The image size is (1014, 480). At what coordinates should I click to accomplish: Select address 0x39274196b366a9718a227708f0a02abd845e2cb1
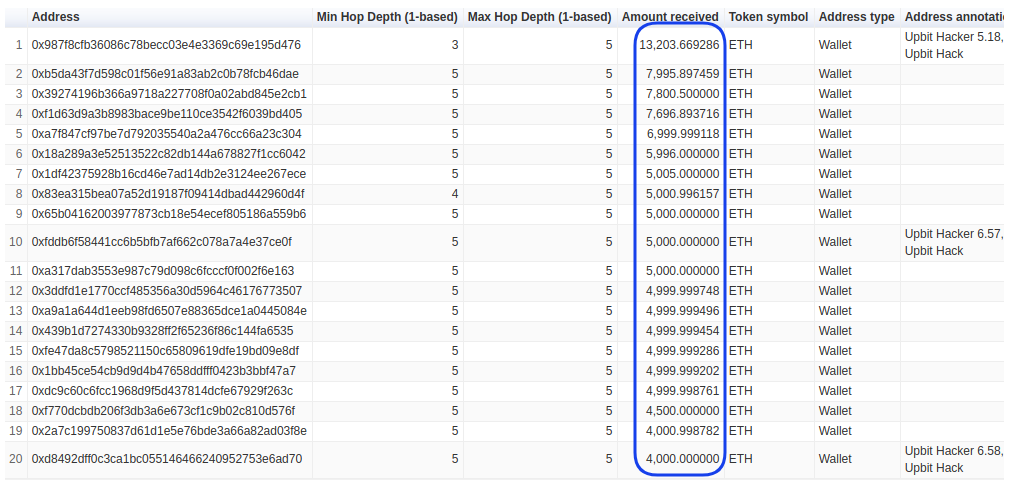pyautogui.click(x=169, y=94)
